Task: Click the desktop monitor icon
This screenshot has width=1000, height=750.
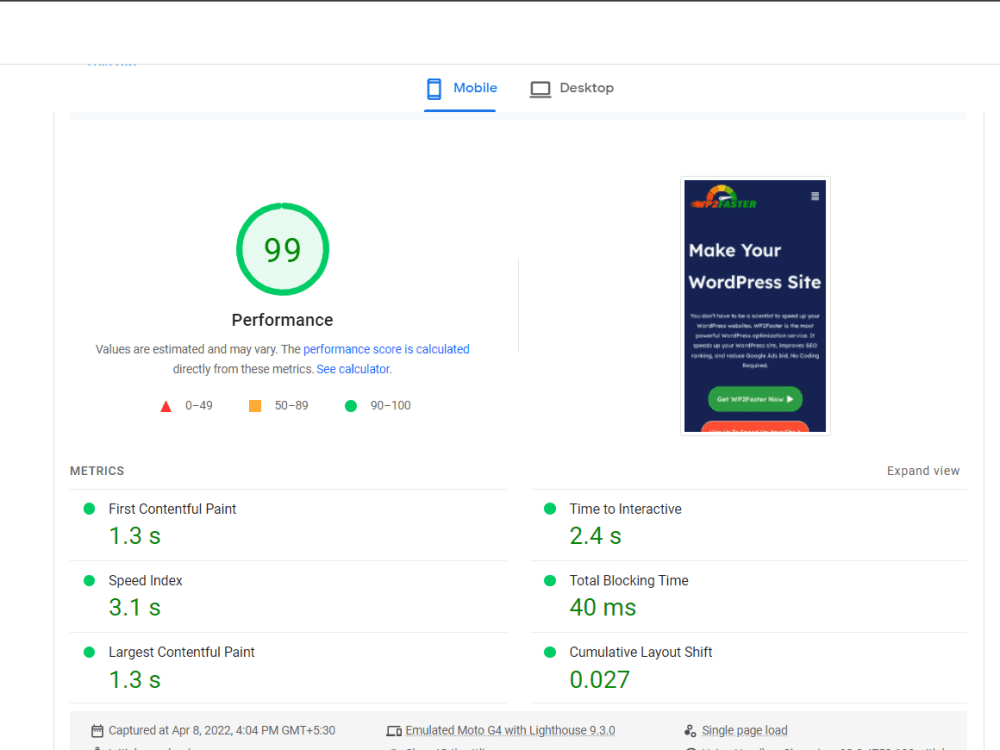Action: [540, 89]
